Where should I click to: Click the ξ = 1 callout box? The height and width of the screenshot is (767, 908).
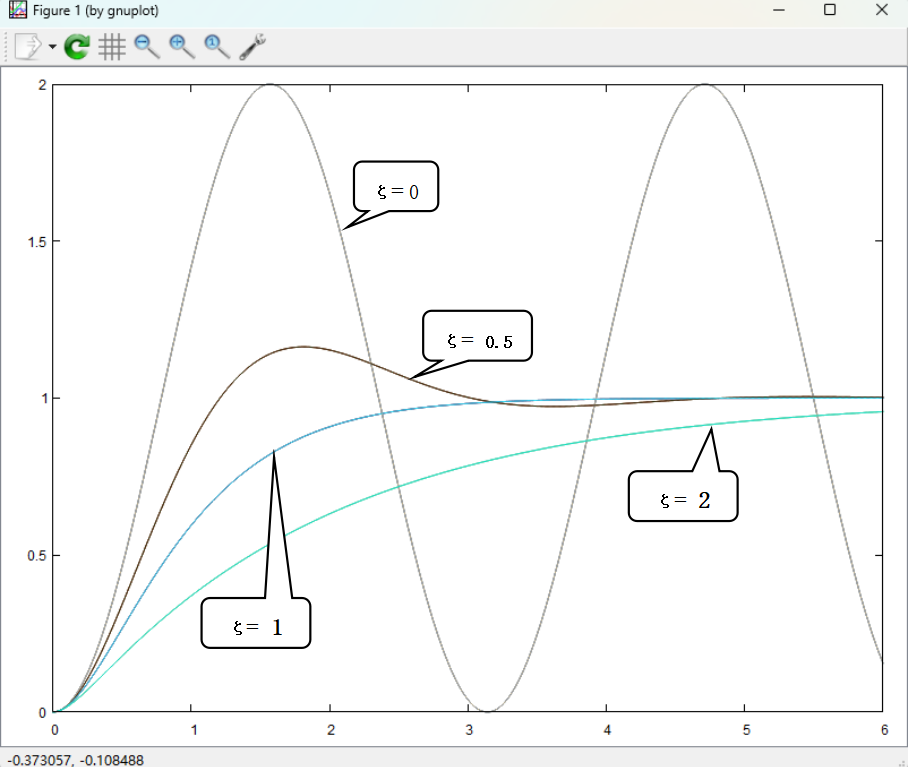click(256, 624)
